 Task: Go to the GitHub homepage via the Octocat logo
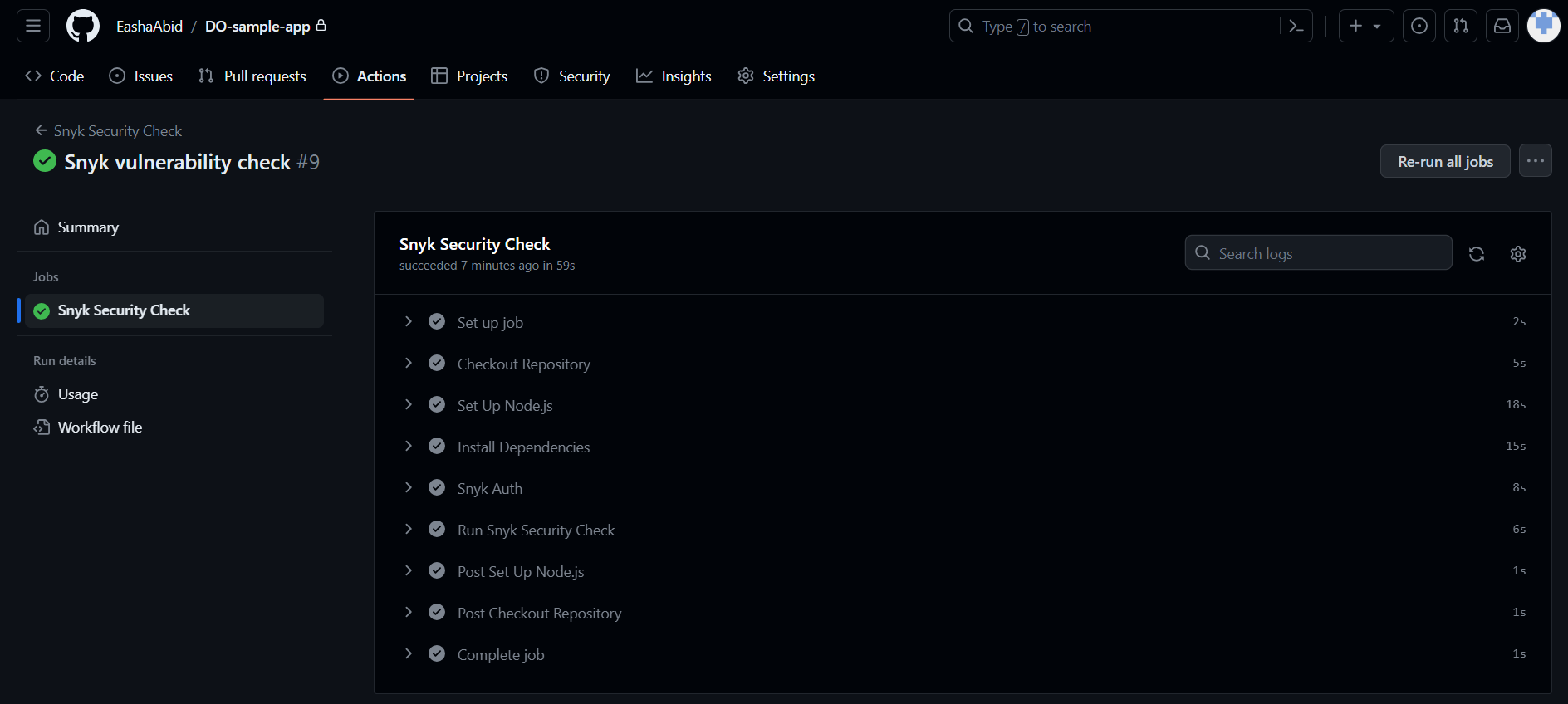pyautogui.click(x=83, y=26)
